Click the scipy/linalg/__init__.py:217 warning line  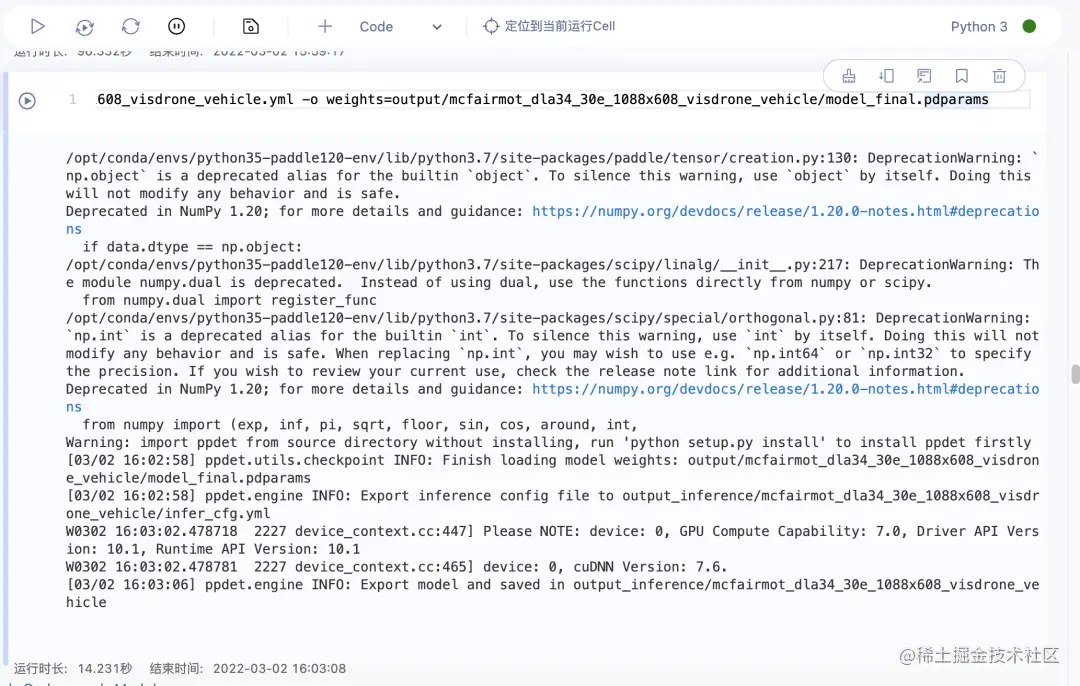552,273
